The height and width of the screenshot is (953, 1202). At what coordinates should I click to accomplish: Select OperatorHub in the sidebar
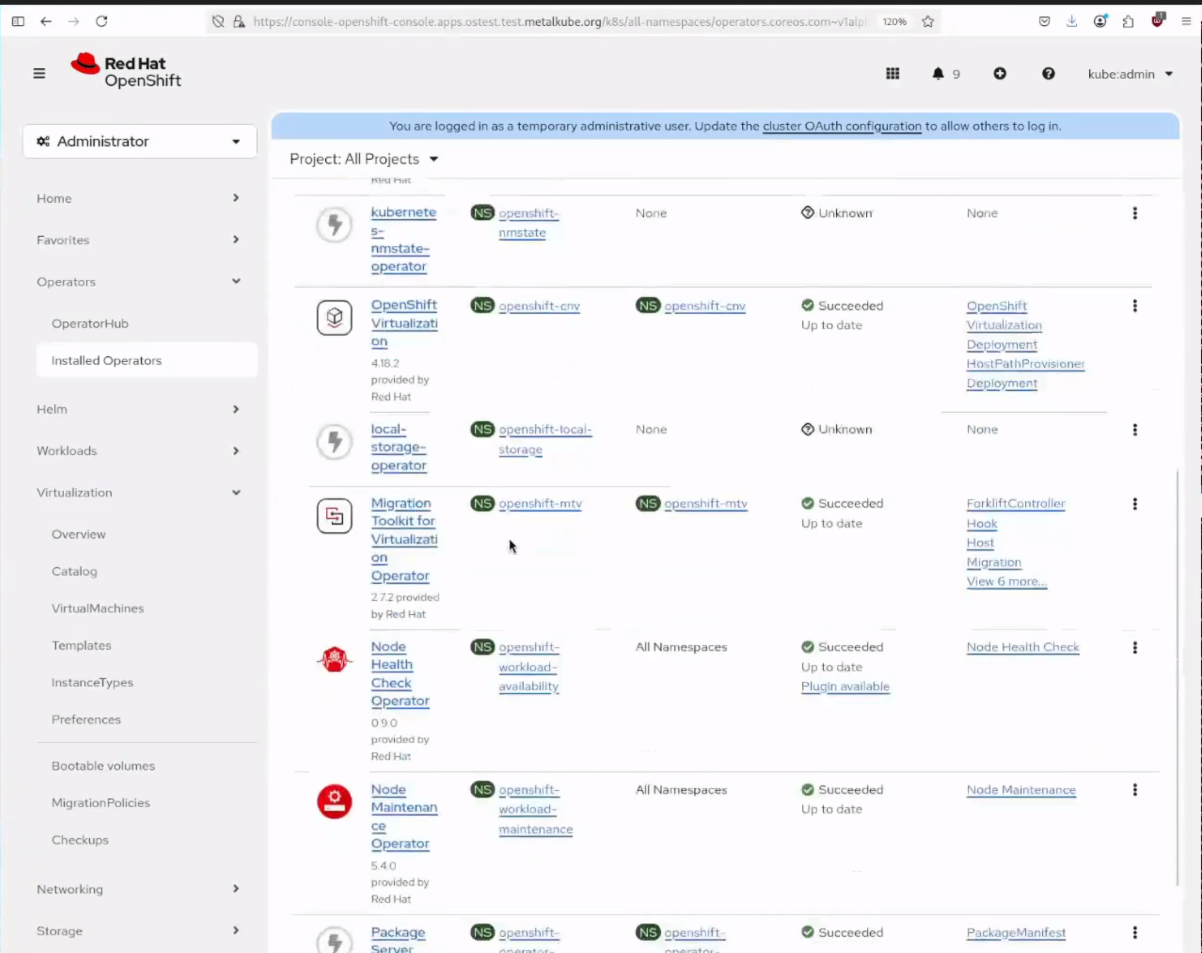click(x=90, y=323)
